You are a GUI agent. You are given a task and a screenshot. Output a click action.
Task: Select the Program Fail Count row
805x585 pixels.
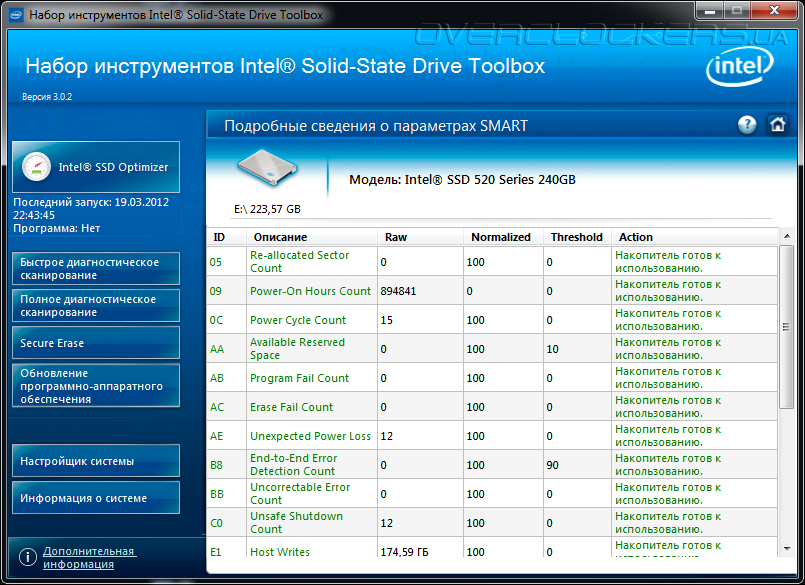(492, 378)
